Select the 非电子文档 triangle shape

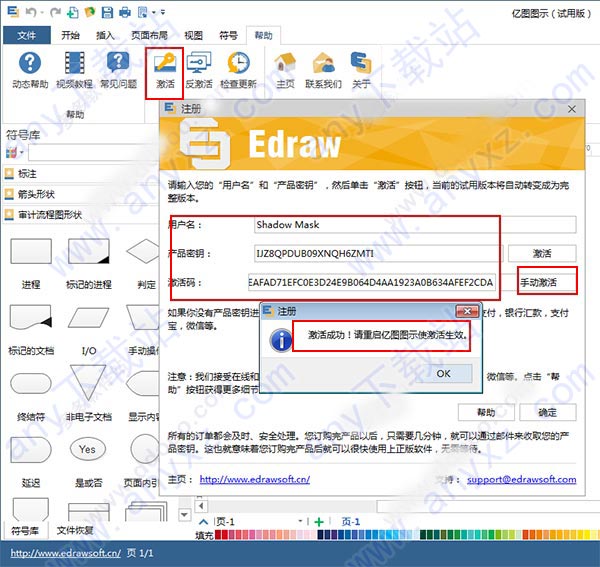pos(88,383)
